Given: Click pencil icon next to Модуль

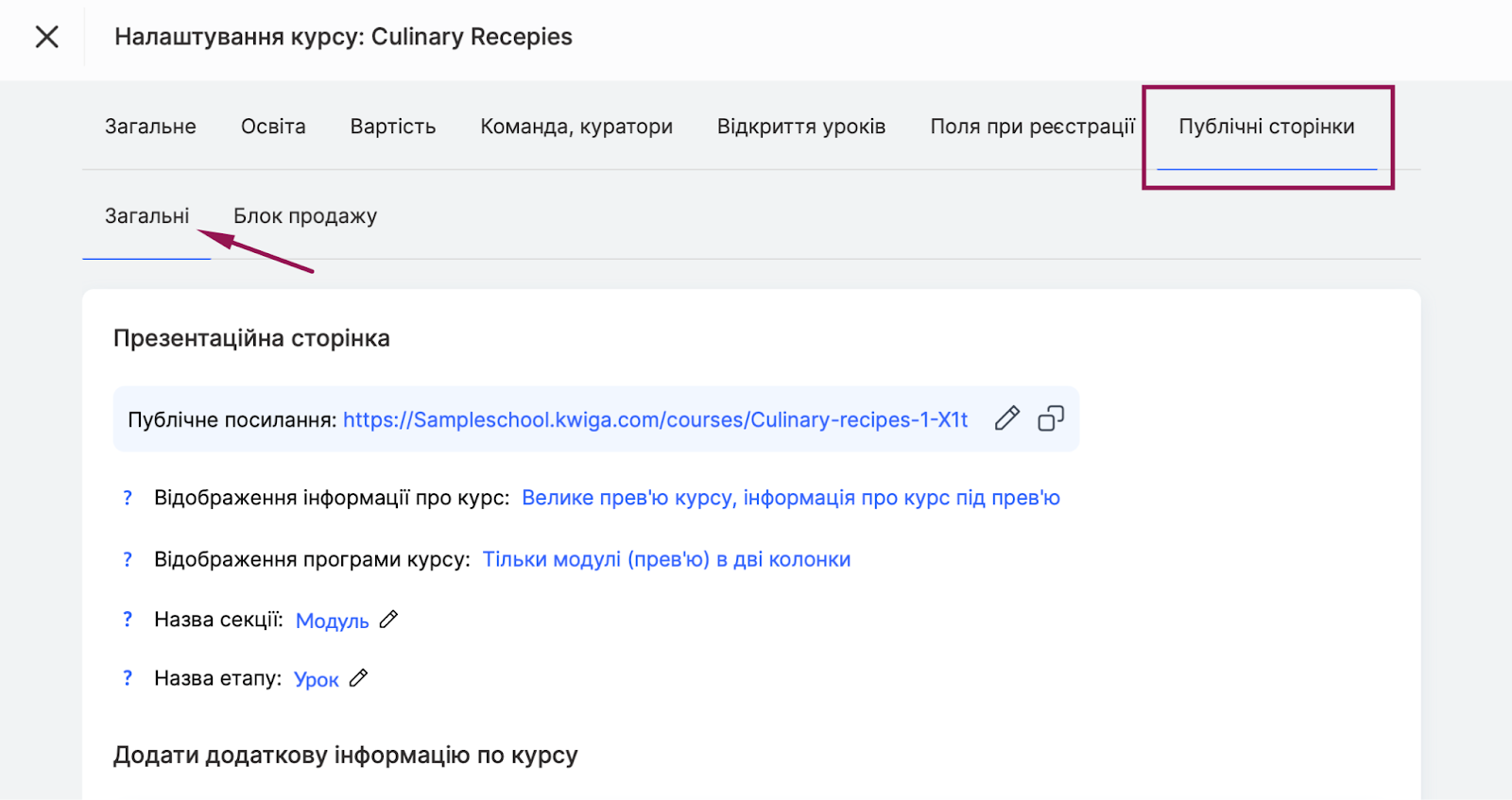Looking at the screenshot, I should [x=388, y=620].
